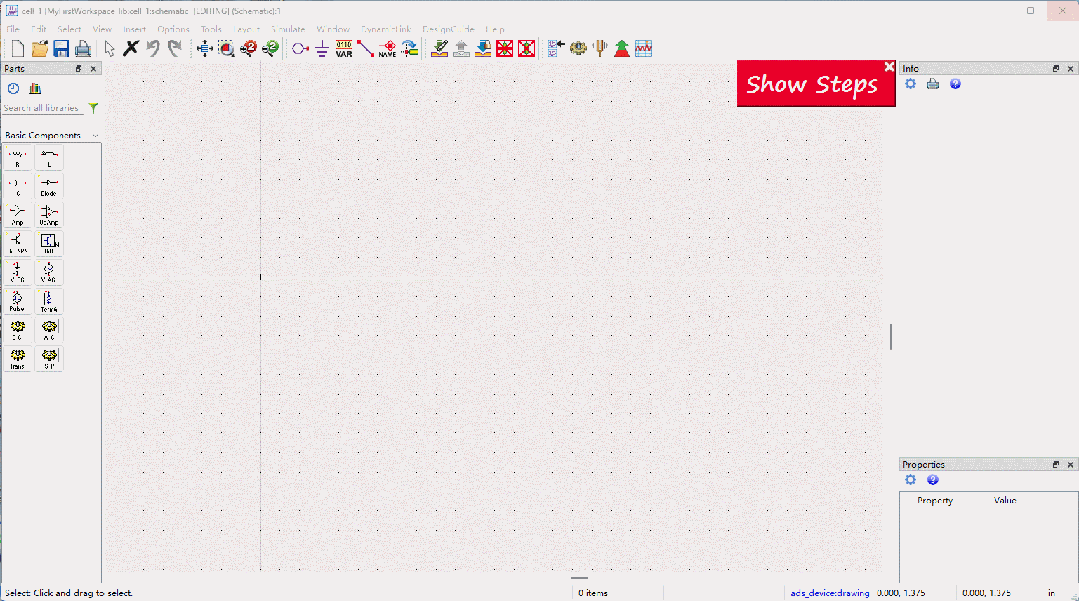Screen dimensions: 1079x601
Task: Open the library browser books icon
Action: click(x=35, y=88)
